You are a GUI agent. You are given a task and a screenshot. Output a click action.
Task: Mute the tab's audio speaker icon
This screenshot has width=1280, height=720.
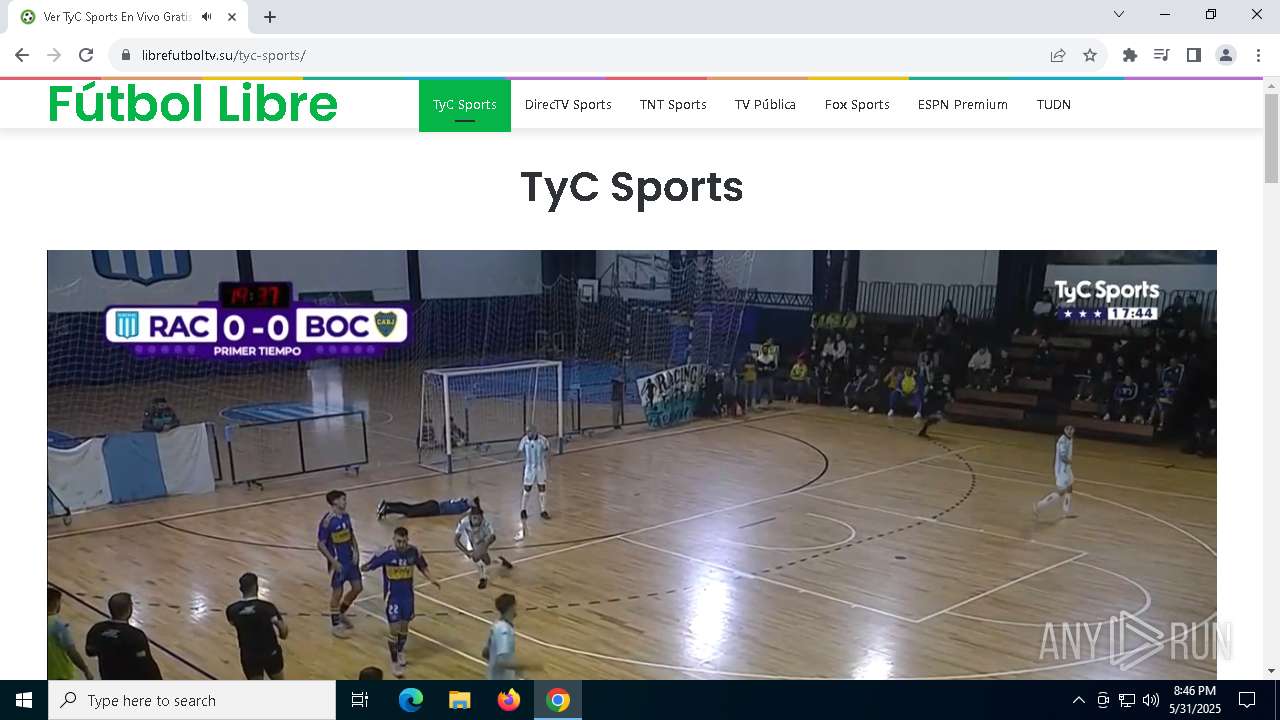click(x=206, y=17)
